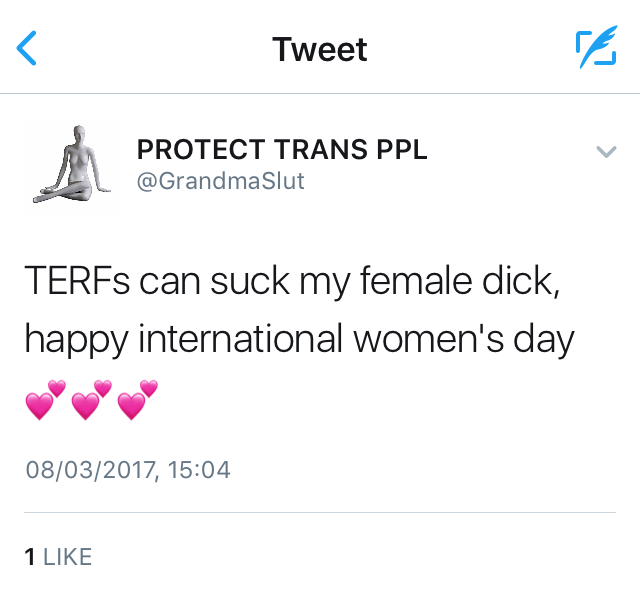Tap the "happy international women's day" line
The image size is (640, 593).
(299, 340)
